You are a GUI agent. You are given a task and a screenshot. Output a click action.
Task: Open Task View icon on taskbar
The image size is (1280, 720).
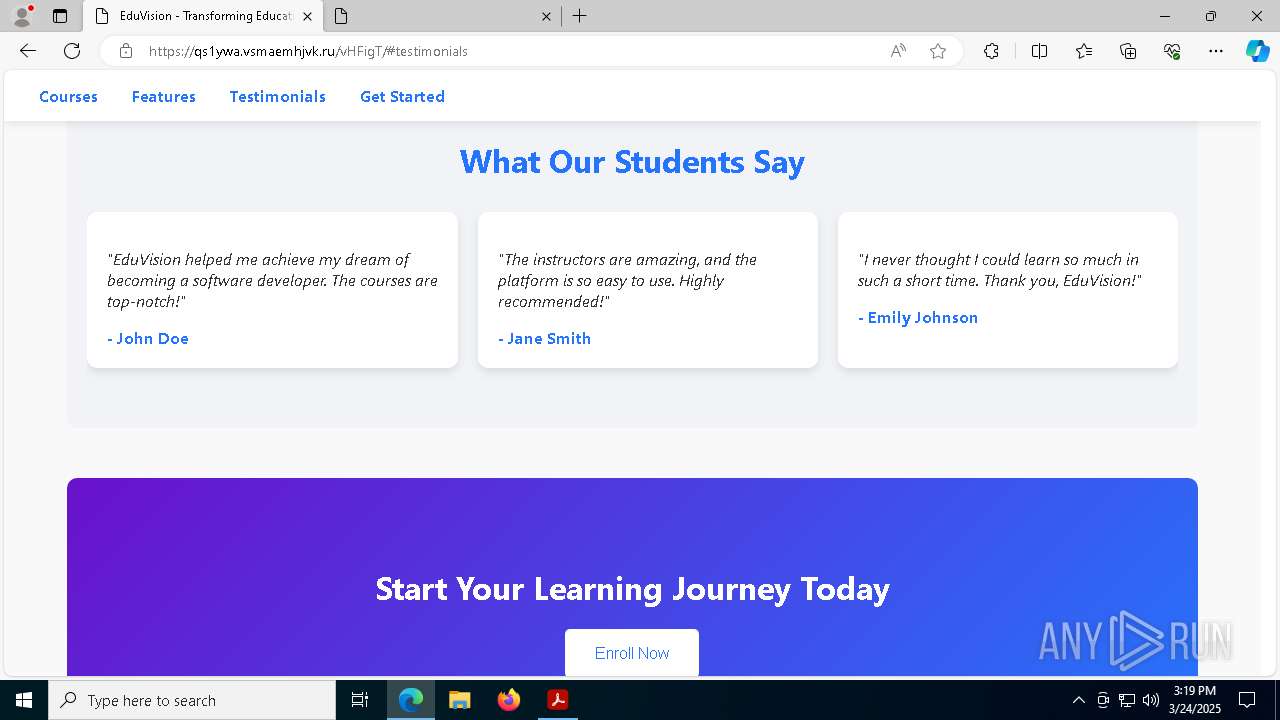pos(360,700)
